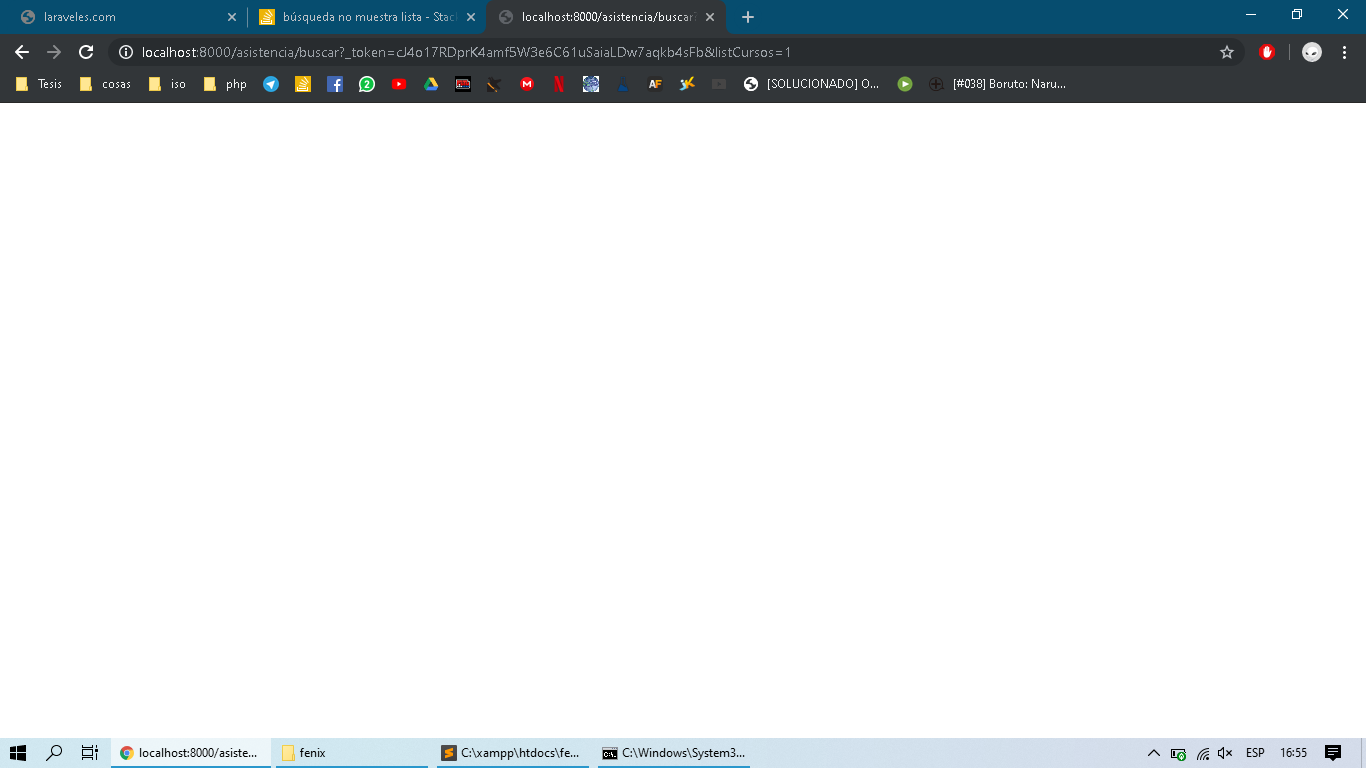Open the 16:55 clock calendar

(x=1294, y=753)
